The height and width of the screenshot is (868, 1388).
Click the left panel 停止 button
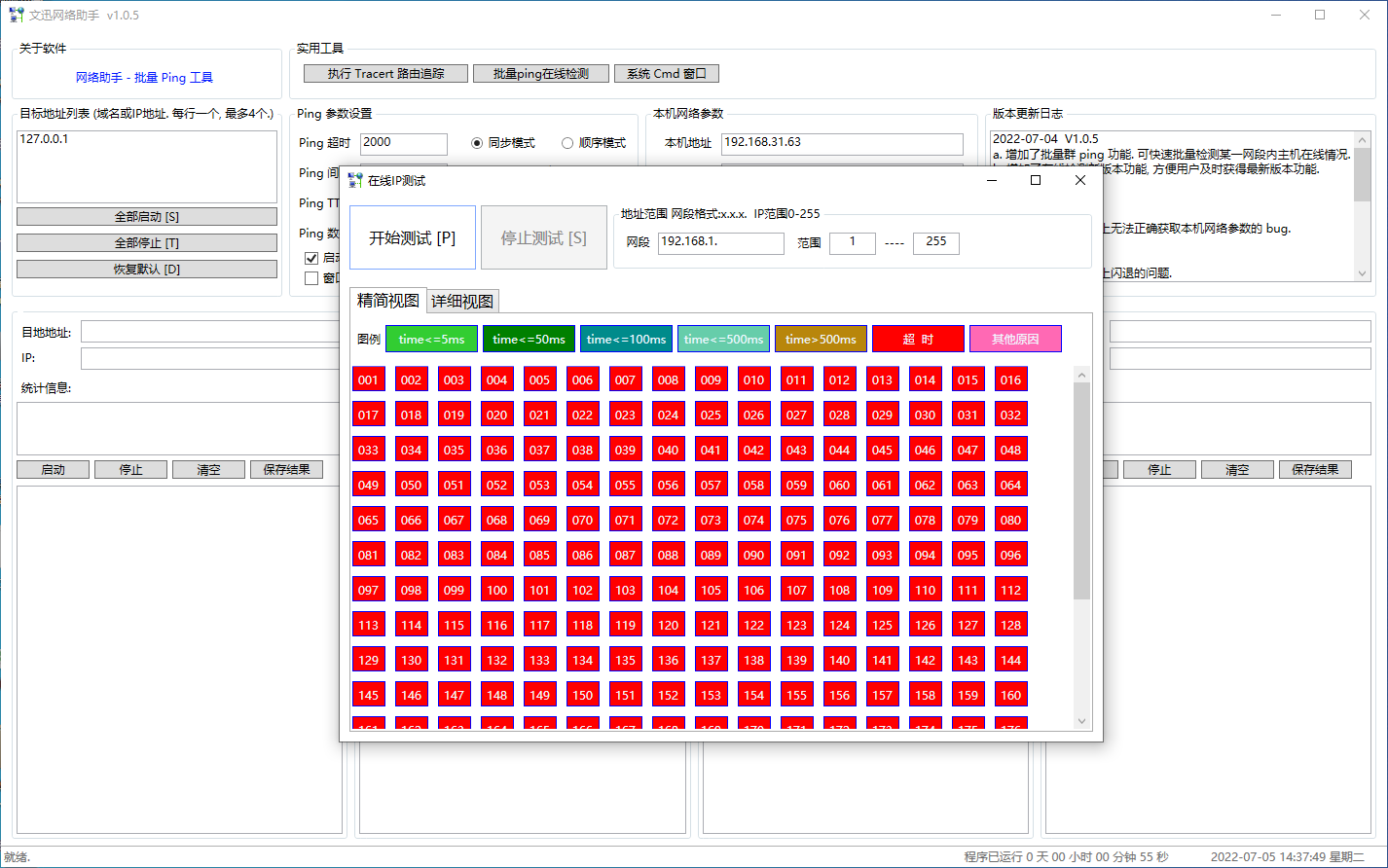point(130,470)
